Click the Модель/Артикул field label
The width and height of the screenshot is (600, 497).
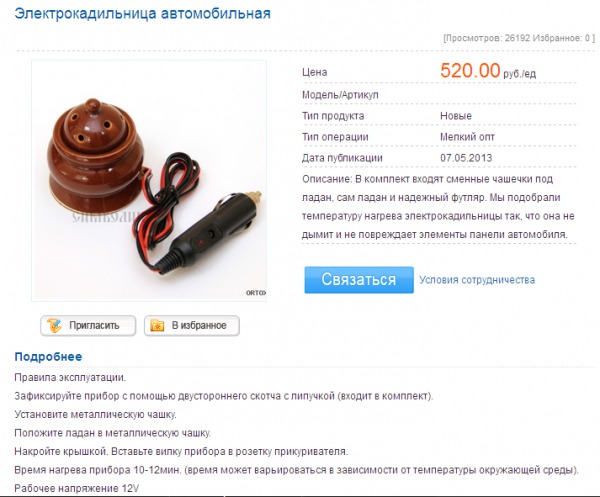[340, 95]
